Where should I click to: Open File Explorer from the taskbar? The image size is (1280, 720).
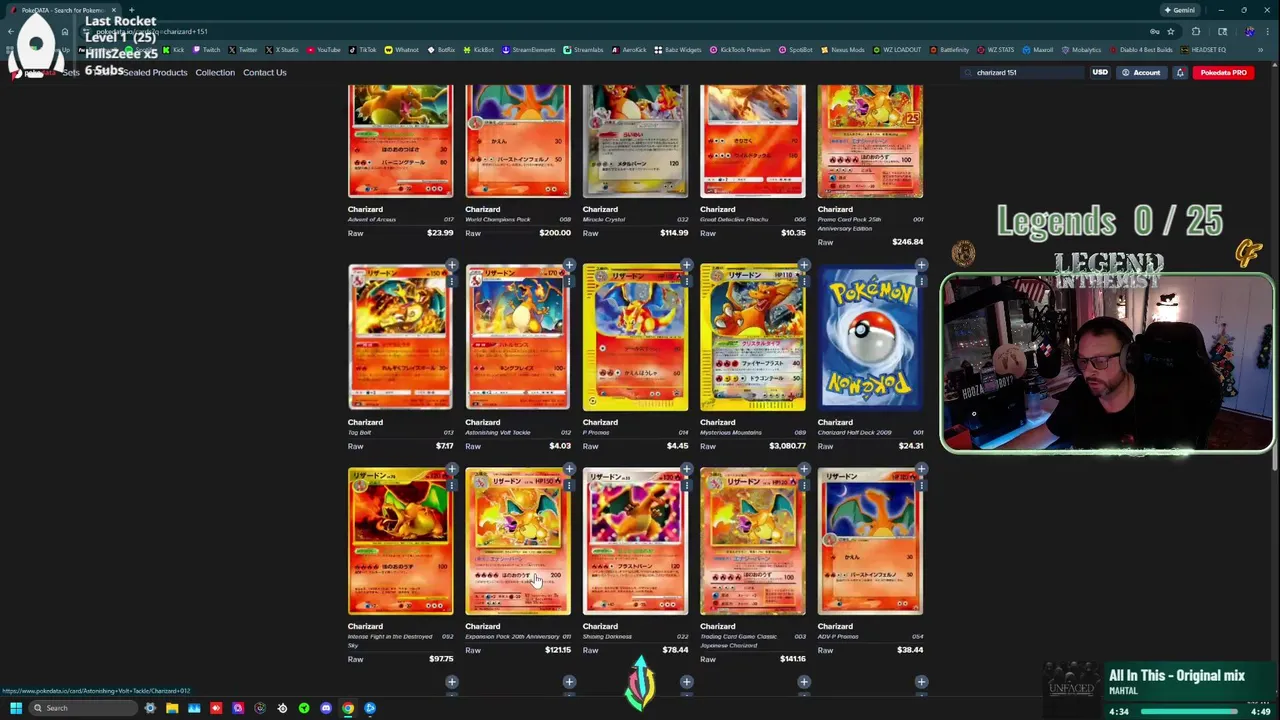pyautogui.click(x=172, y=708)
